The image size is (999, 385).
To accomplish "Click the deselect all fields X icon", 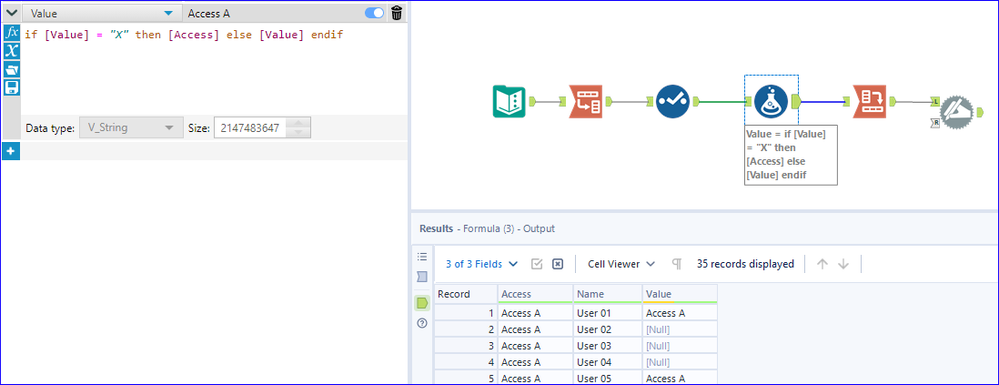I will tap(557, 264).
